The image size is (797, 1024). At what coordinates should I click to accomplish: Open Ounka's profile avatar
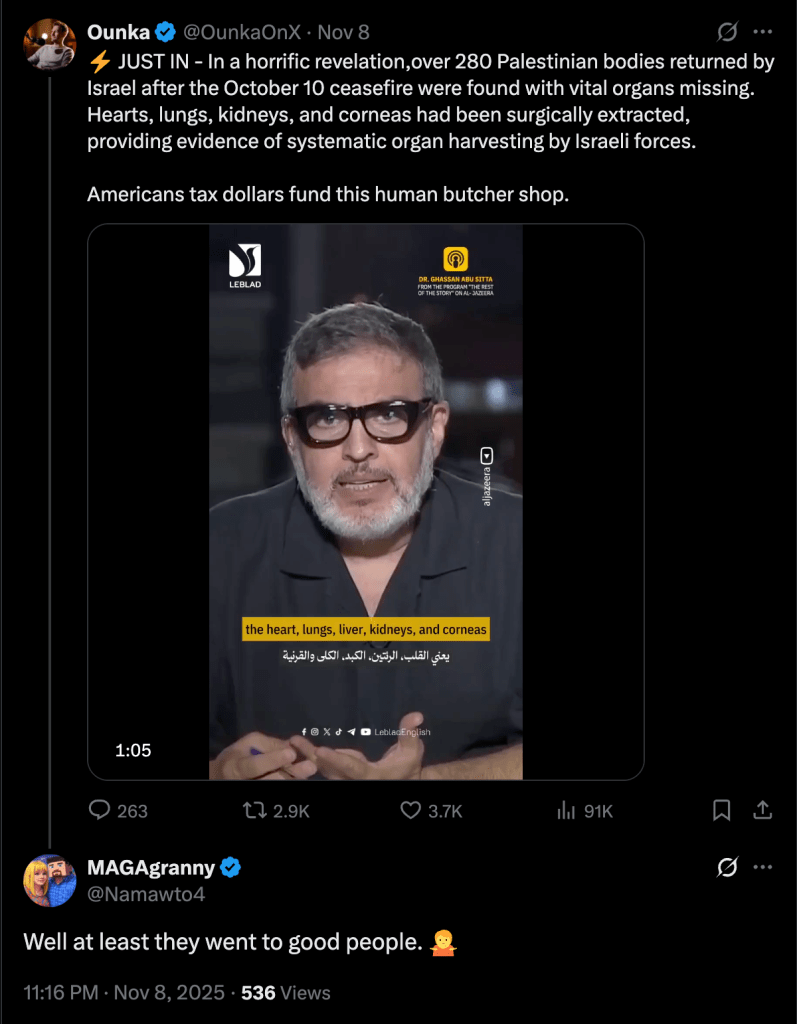[x=50, y=44]
